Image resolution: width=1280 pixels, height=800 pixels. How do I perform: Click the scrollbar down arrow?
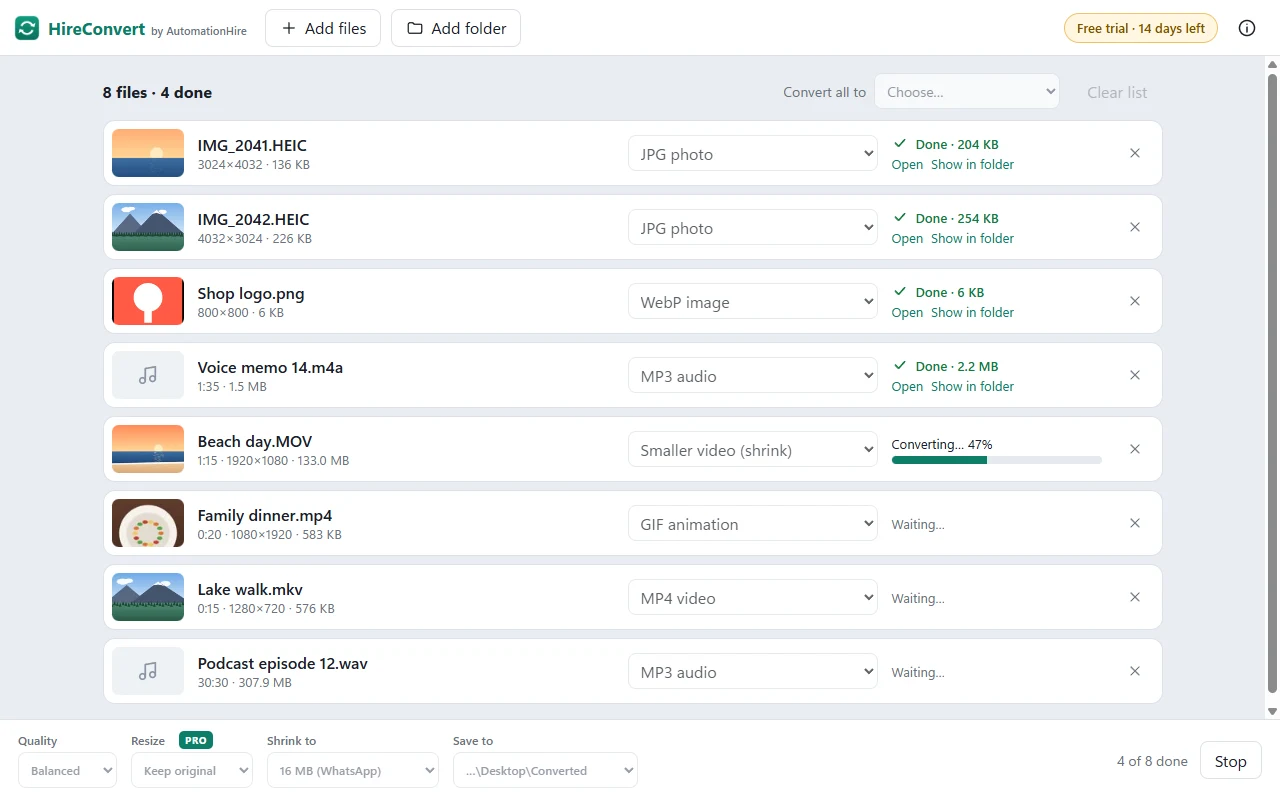click(1272, 711)
